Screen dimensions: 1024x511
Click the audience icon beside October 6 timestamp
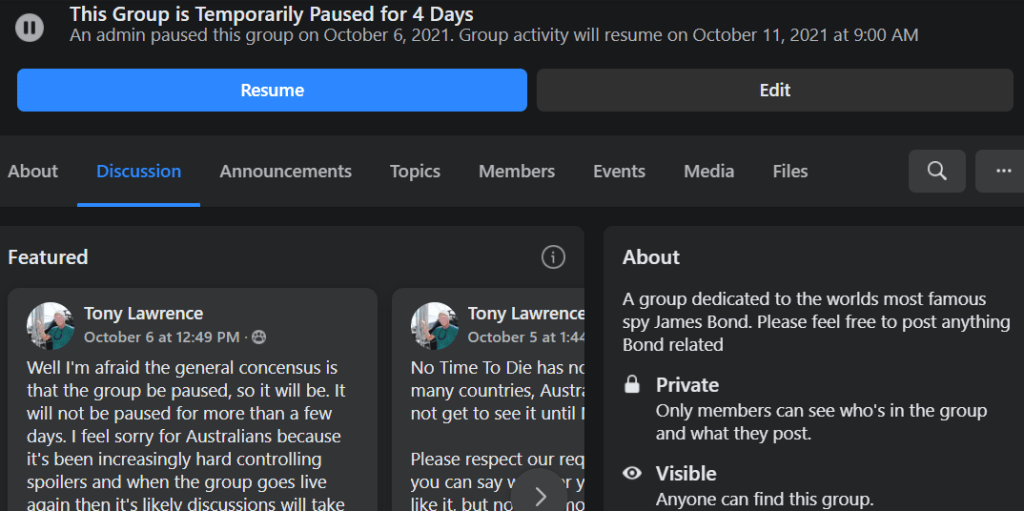coord(259,338)
